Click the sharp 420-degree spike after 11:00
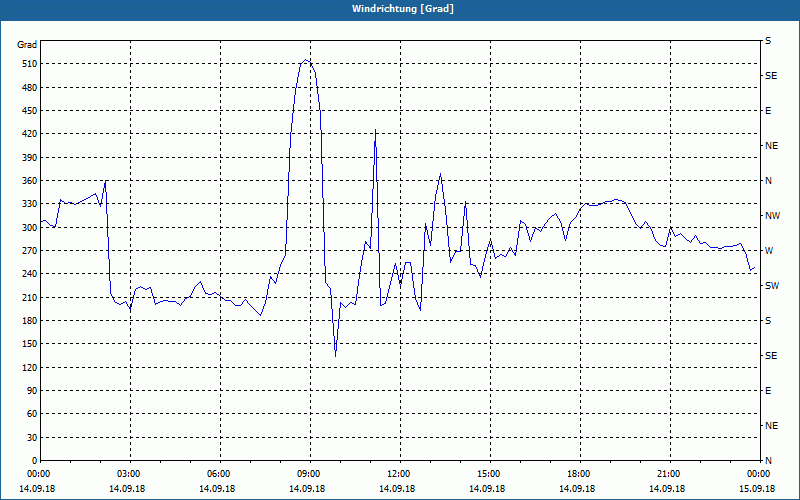This screenshot has height=500, width=800. (376, 130)
